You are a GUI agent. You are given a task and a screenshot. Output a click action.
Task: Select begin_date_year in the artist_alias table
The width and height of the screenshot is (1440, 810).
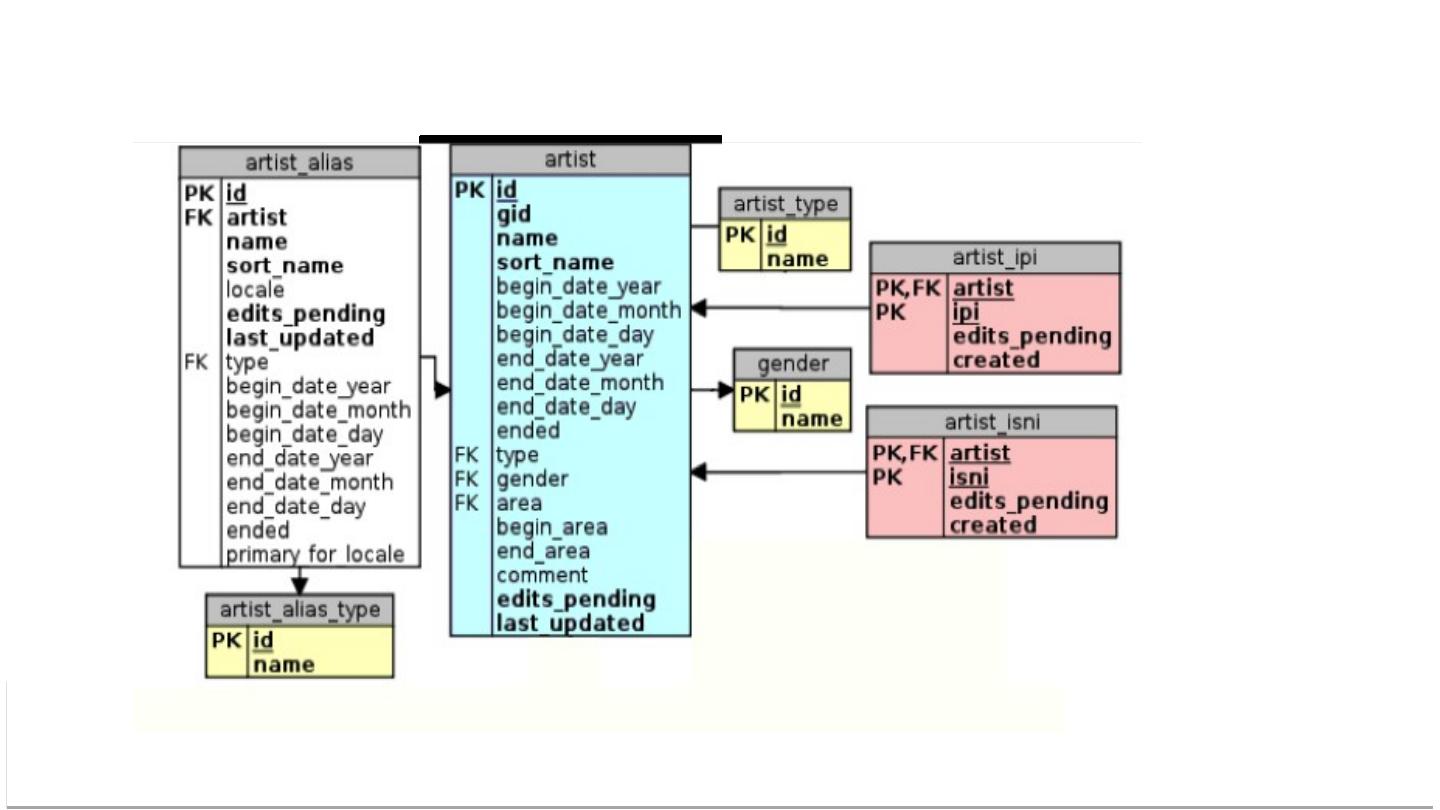(308, 386)
